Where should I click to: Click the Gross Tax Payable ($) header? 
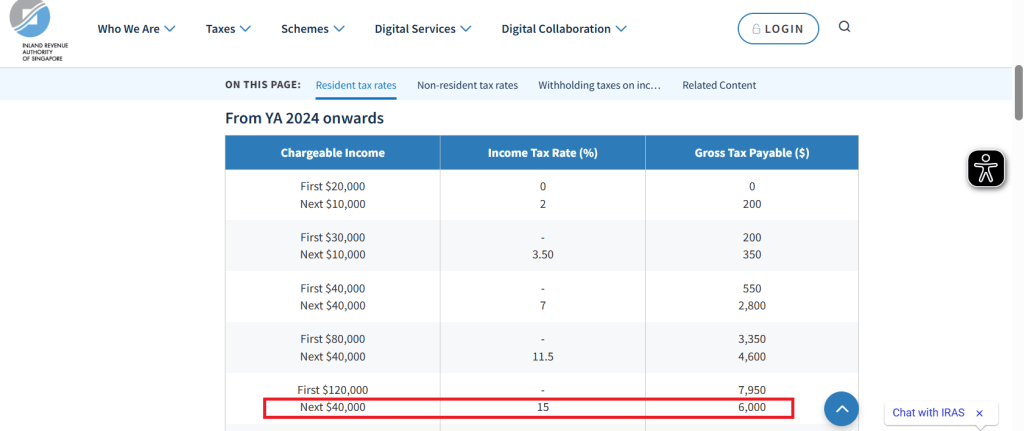(751, 153)
